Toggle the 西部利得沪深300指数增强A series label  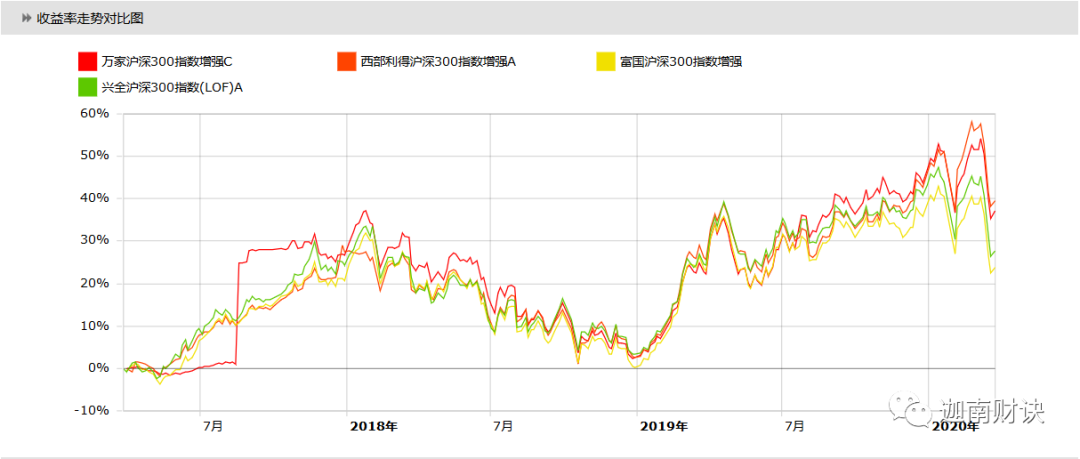[x=438, y=61]
